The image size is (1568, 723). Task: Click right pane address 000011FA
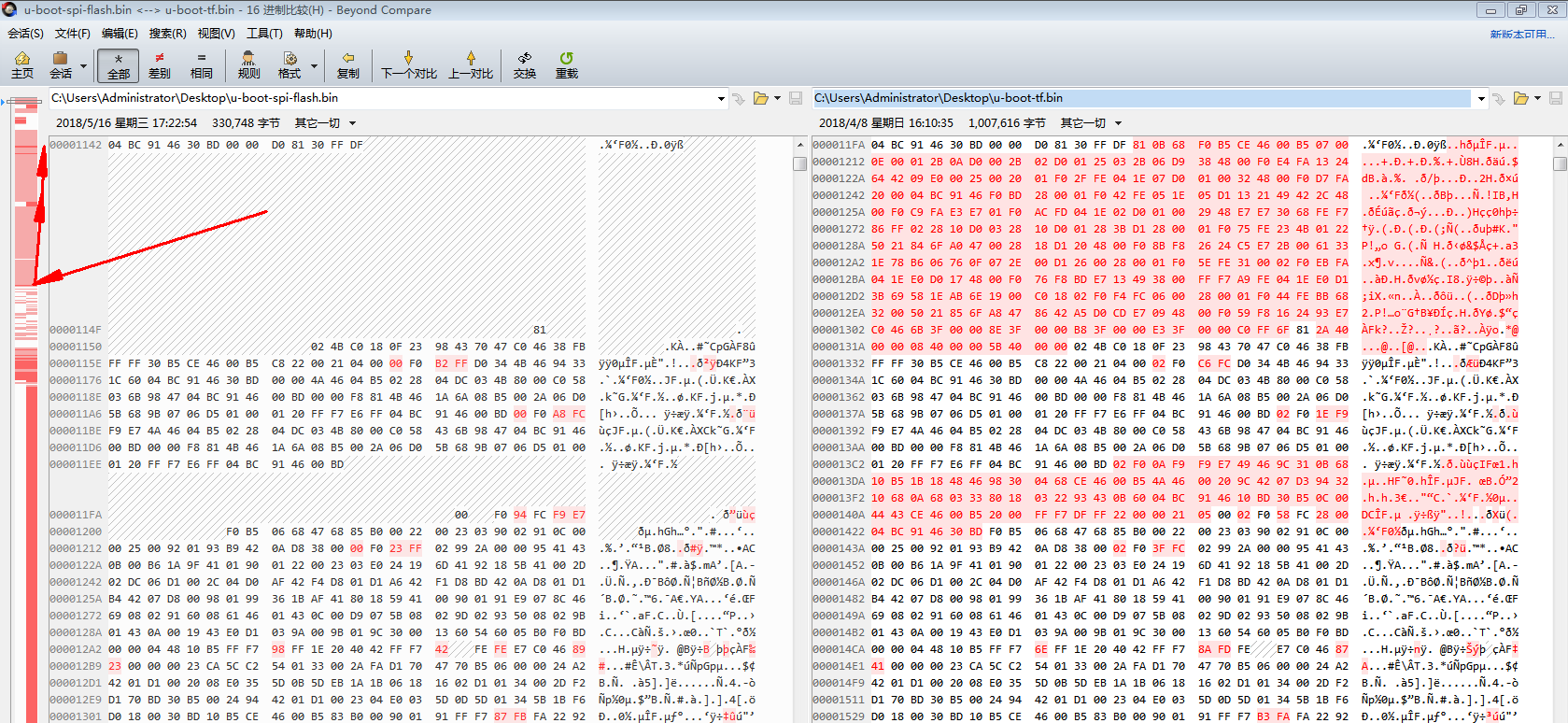[839, 145]
